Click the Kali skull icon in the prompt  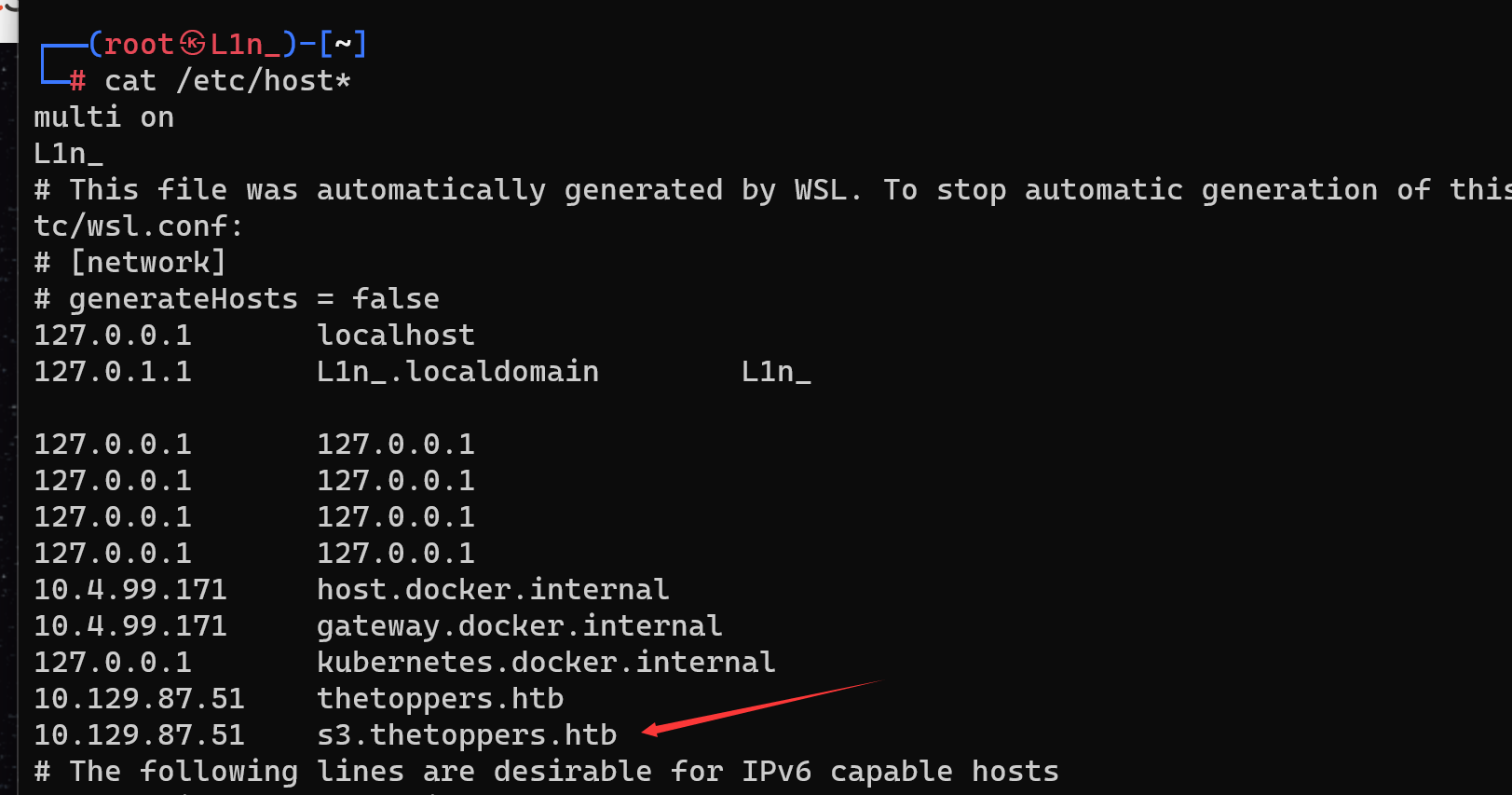(x=192, y=43)
